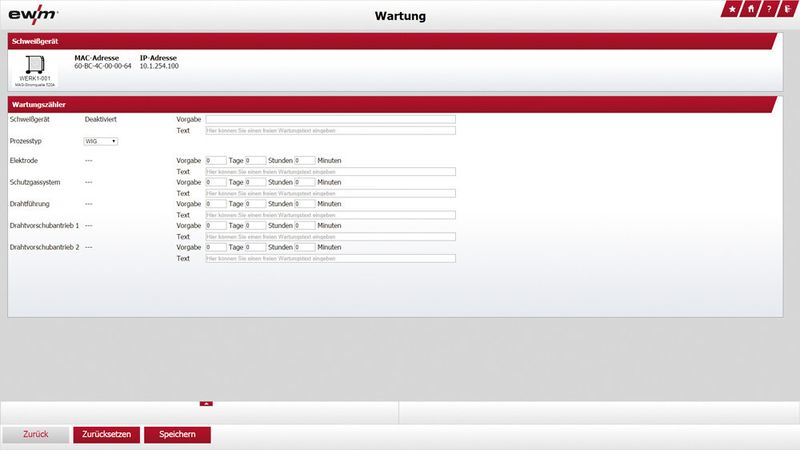Click the Elektrode row label
Viewport: 800px width, 450px height.
(24, 161)
